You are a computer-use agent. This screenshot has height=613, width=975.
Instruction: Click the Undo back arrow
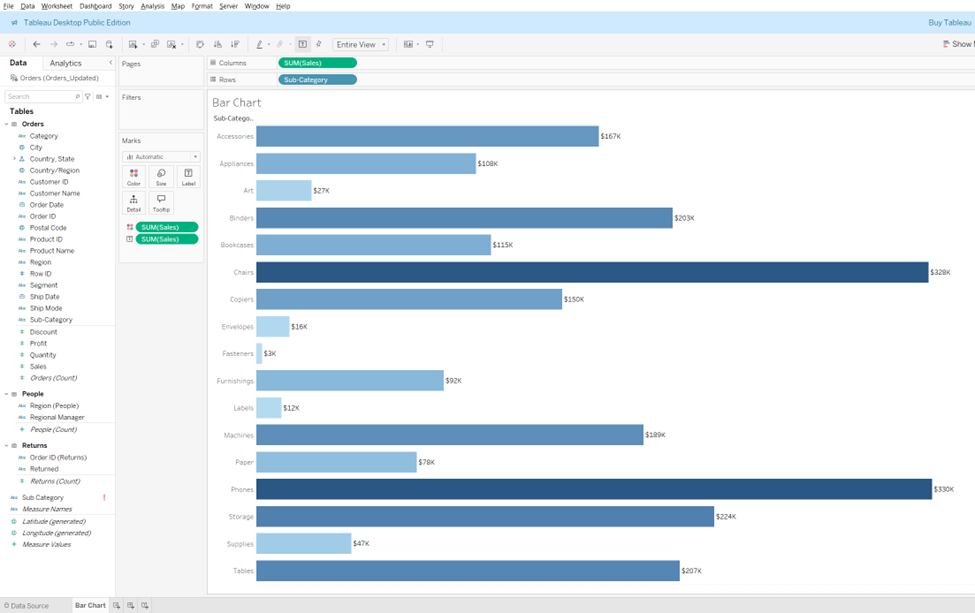pos(37,44)
